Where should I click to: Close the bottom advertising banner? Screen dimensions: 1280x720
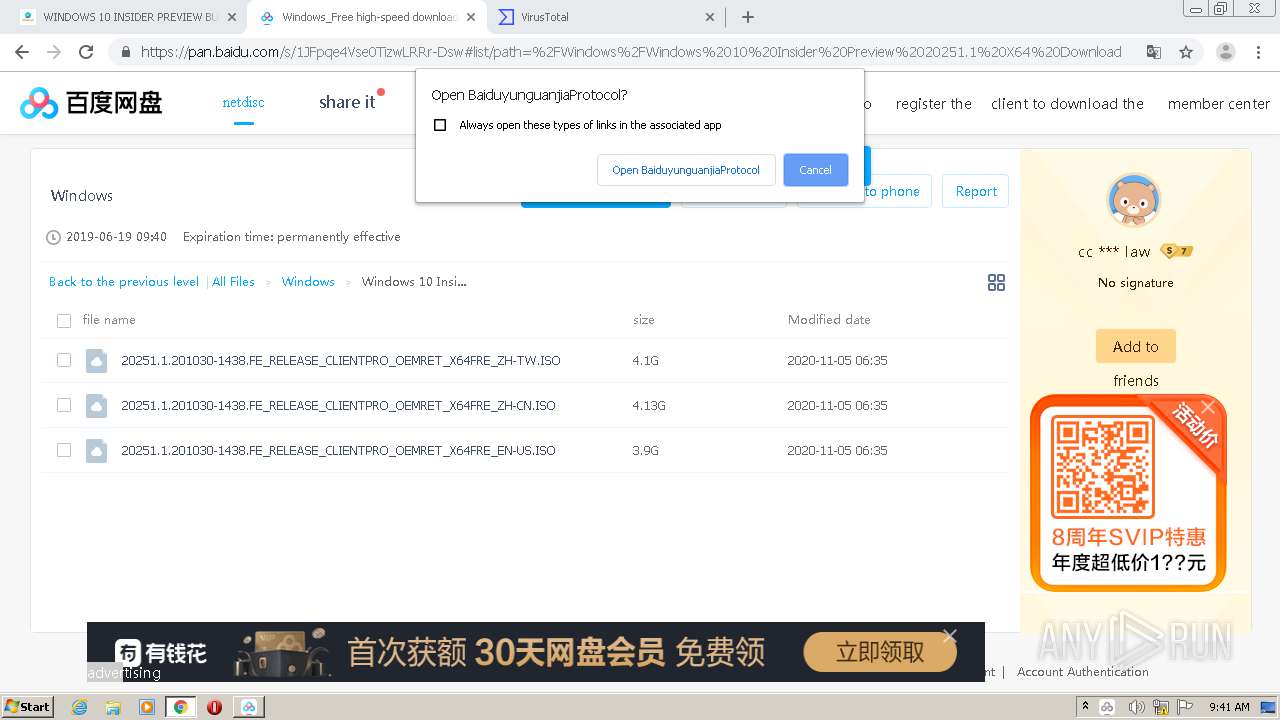[x=949, y=636]
